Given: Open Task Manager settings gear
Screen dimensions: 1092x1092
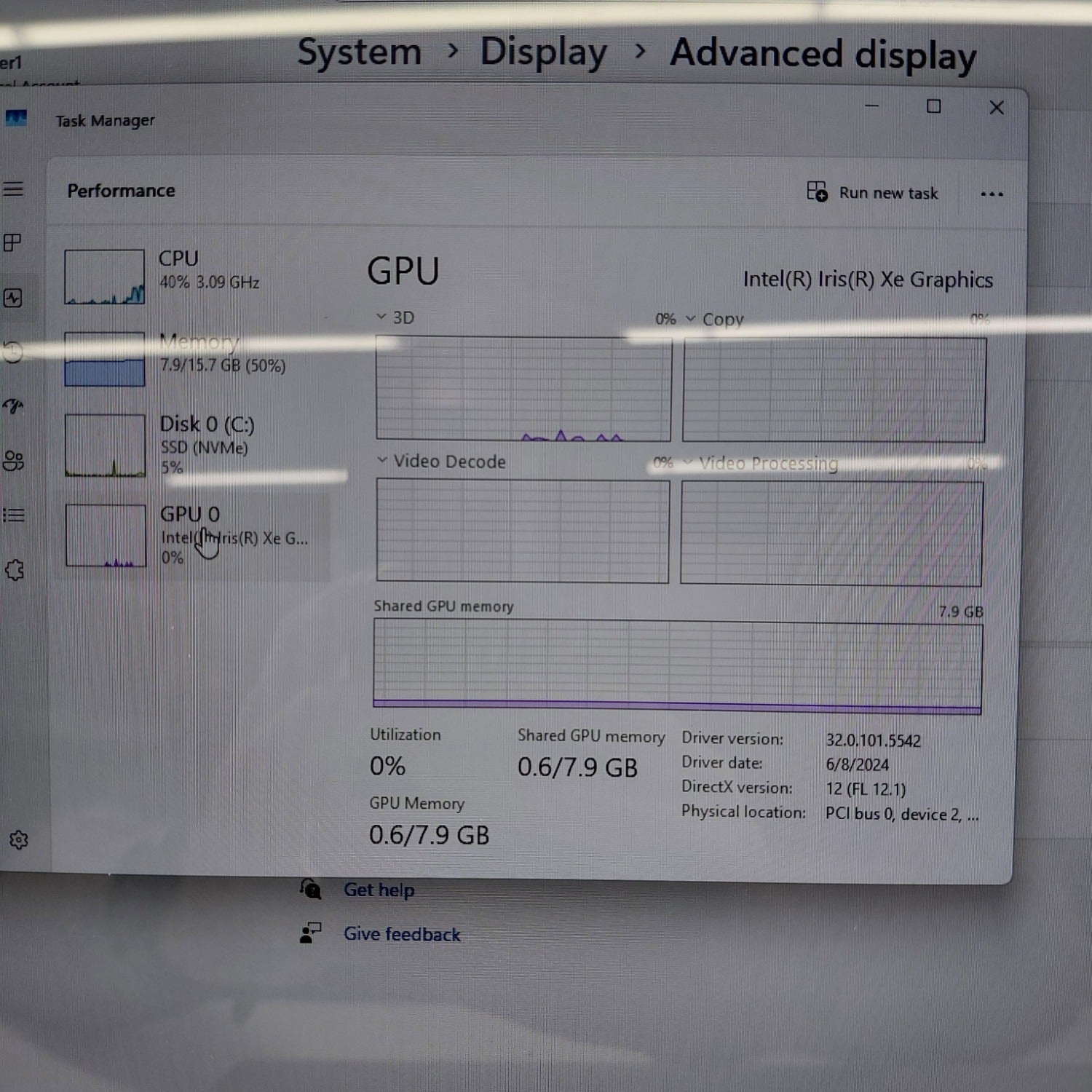Looking at the screenshot, I should click(19, 840).
